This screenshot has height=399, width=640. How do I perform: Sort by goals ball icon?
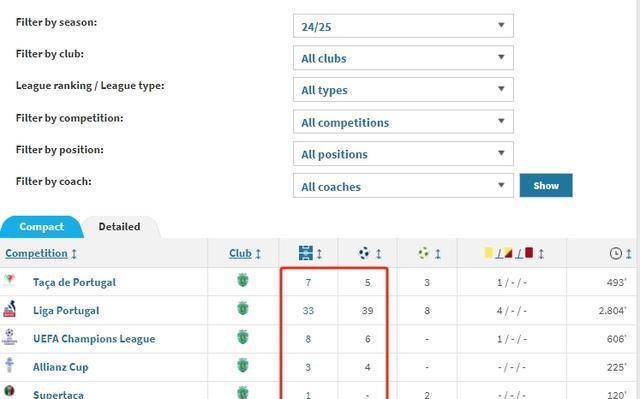tap(364, 253)
